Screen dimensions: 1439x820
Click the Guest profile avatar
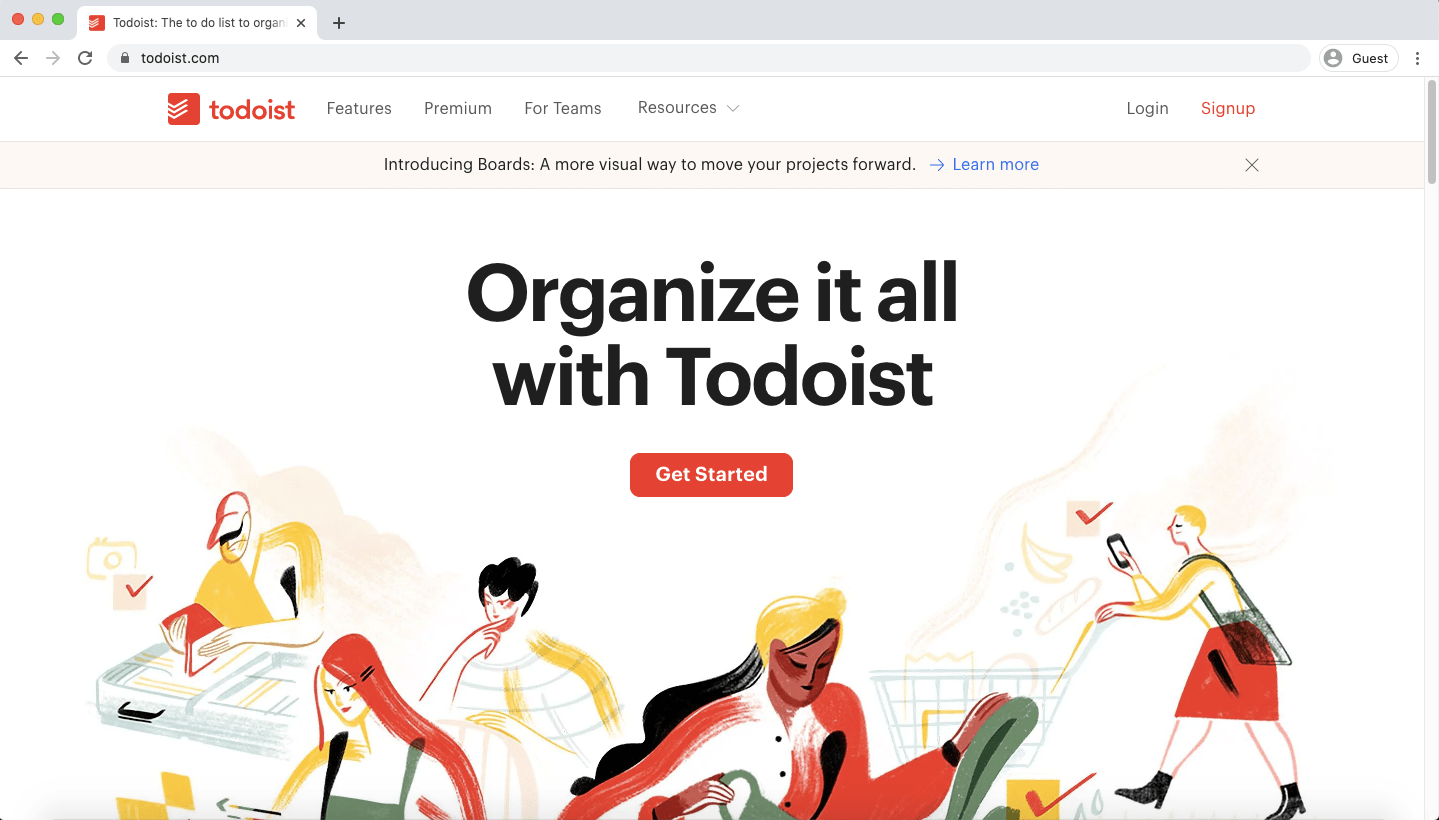pos(1333,58)
